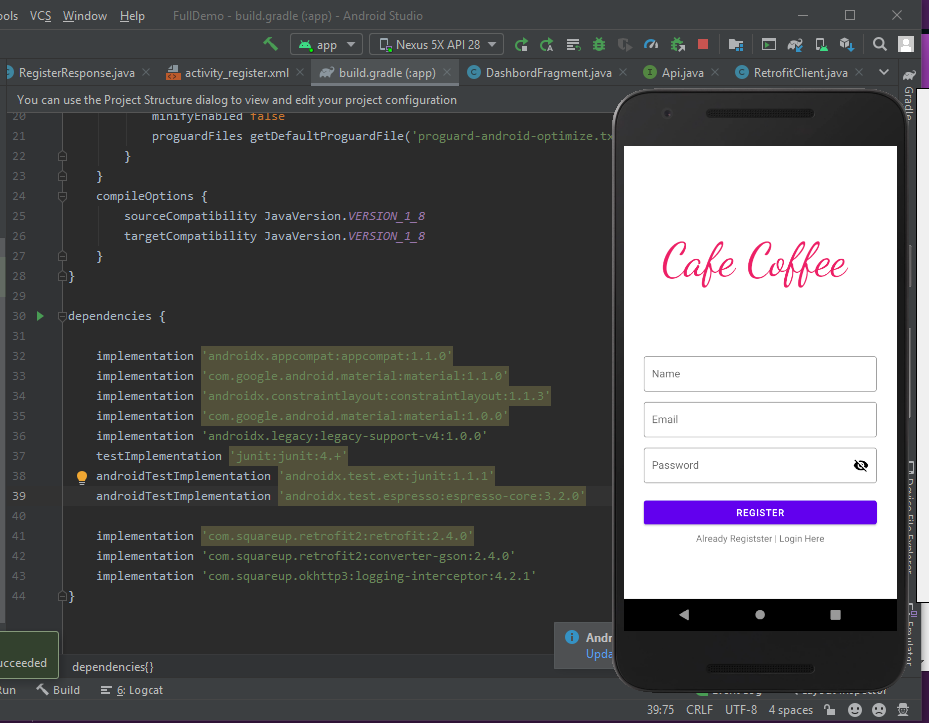Collapse the compileOptions fold marker
Viewport: 929px width, 723px height.
tap(62, 196)
